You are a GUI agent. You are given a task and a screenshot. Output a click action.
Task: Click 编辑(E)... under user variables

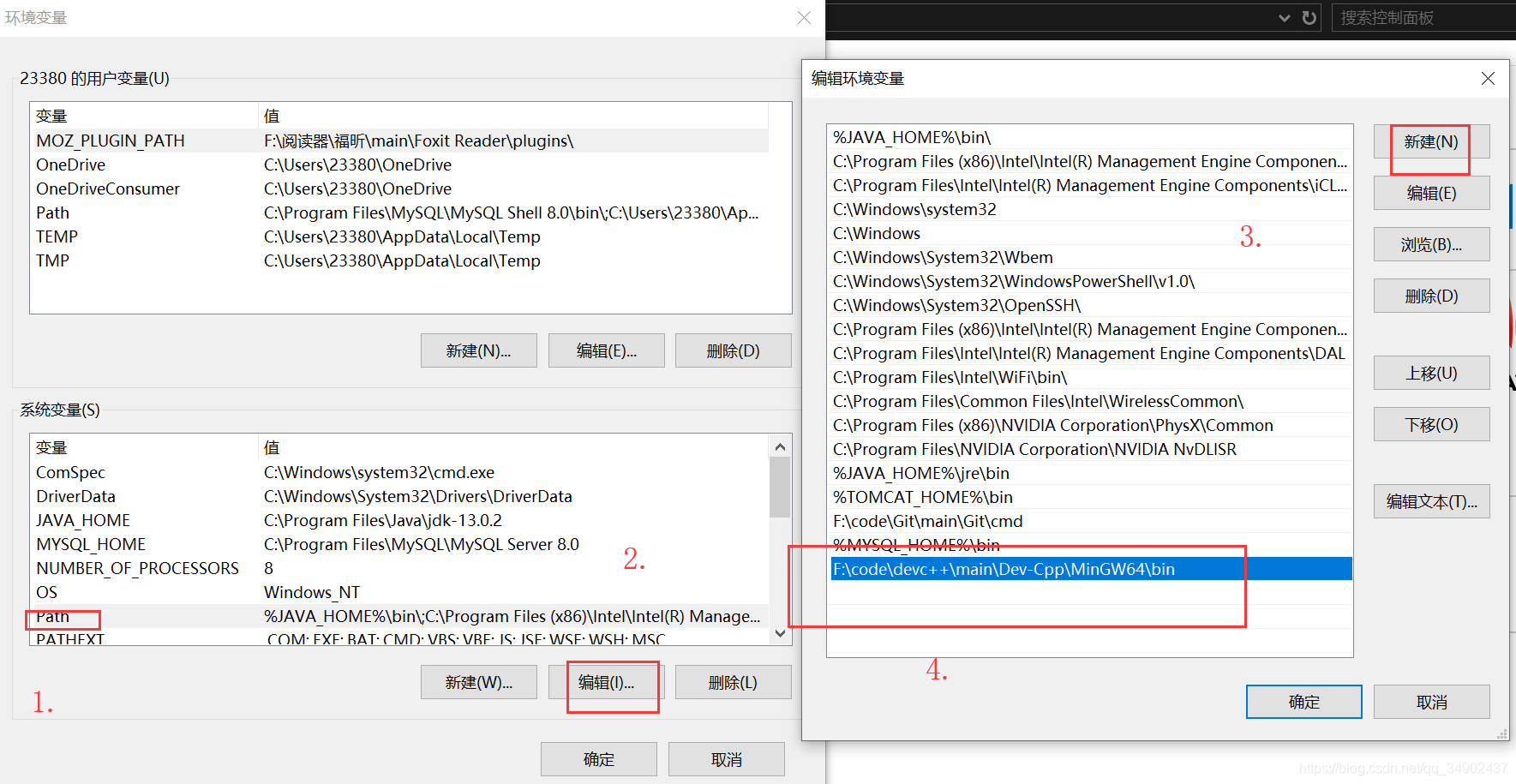point(606,350)
